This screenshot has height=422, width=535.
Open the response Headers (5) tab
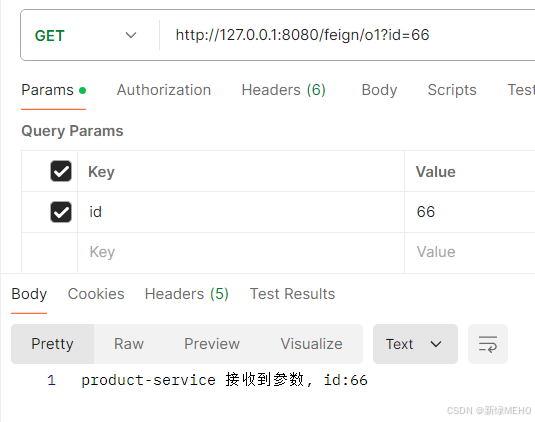[x=187, y=294]
